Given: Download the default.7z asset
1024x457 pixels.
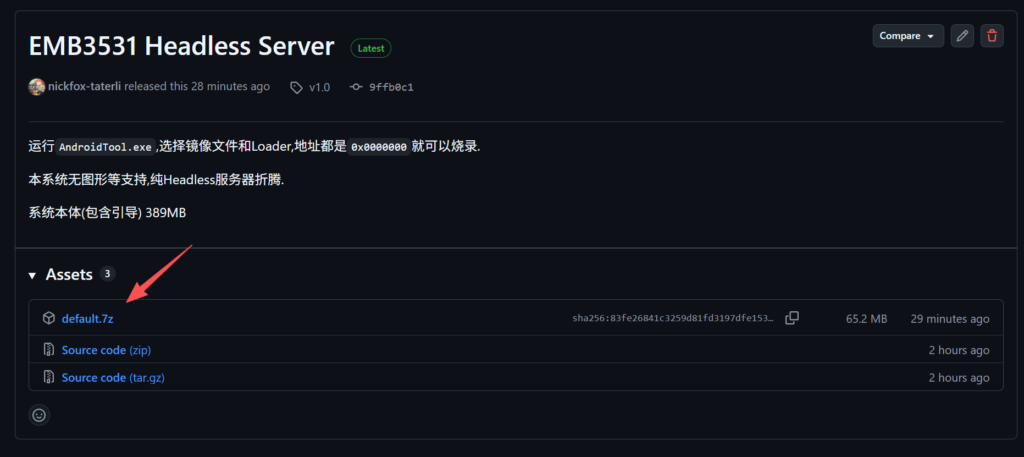Looking at the screenshot, I should [87, 318].
